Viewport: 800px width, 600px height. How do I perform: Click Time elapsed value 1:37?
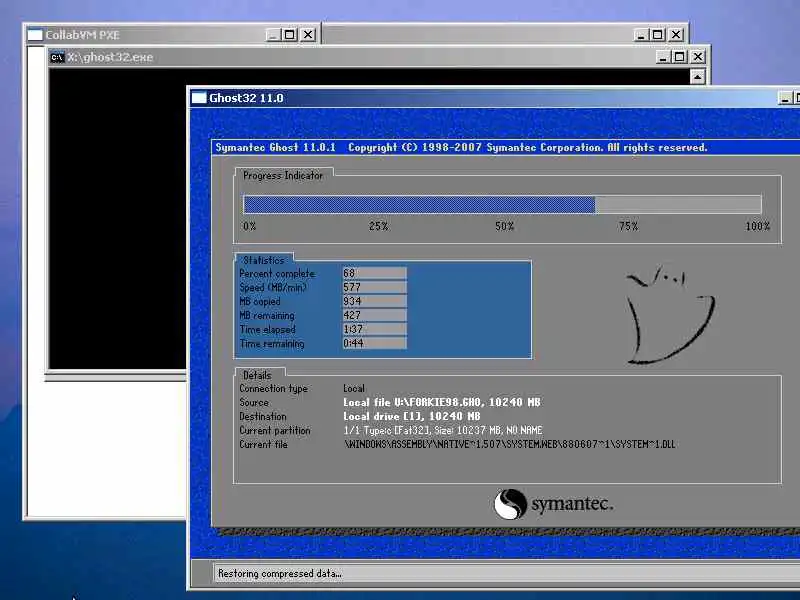coord(374,329)
